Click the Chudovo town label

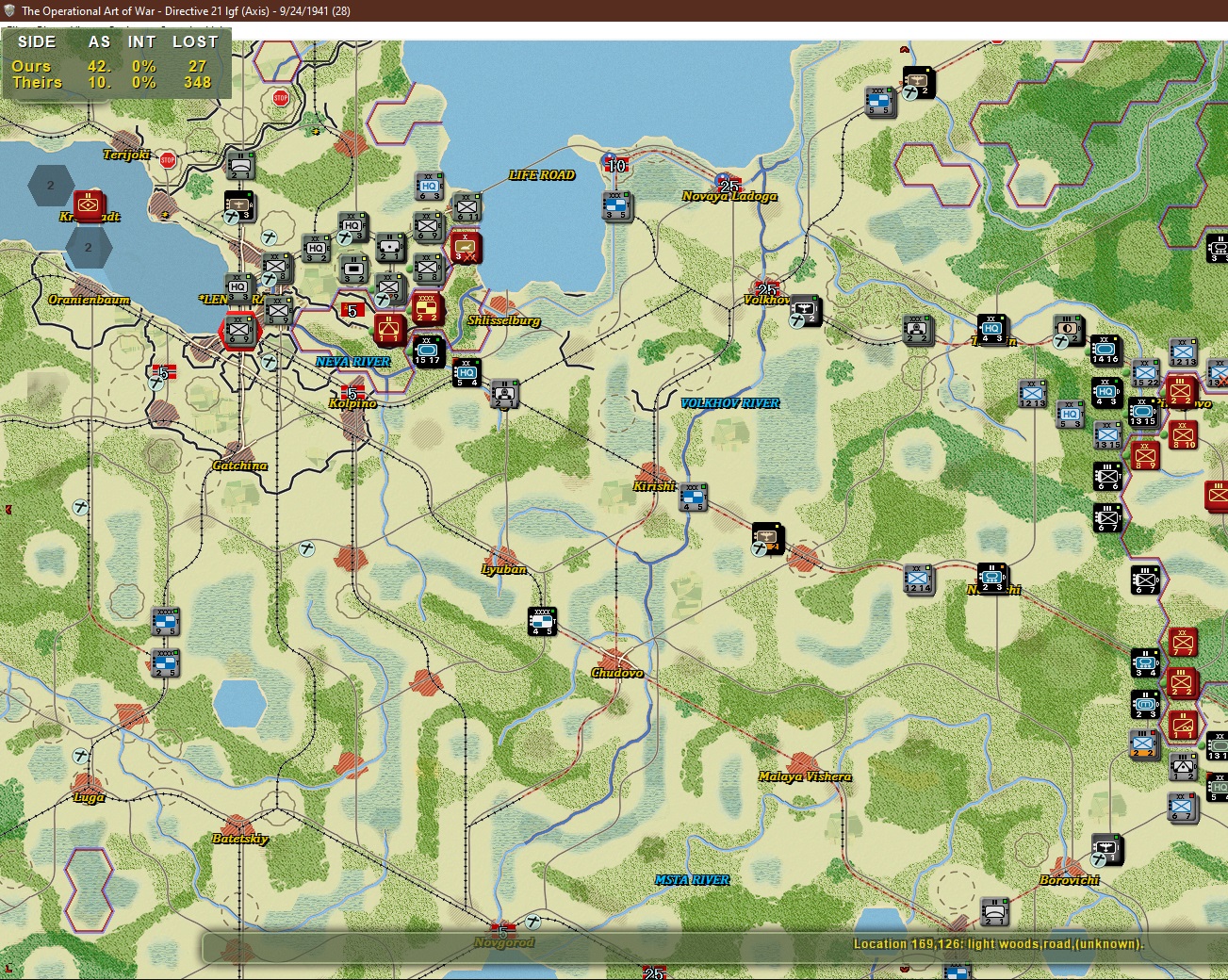click(x=617, y=673)
